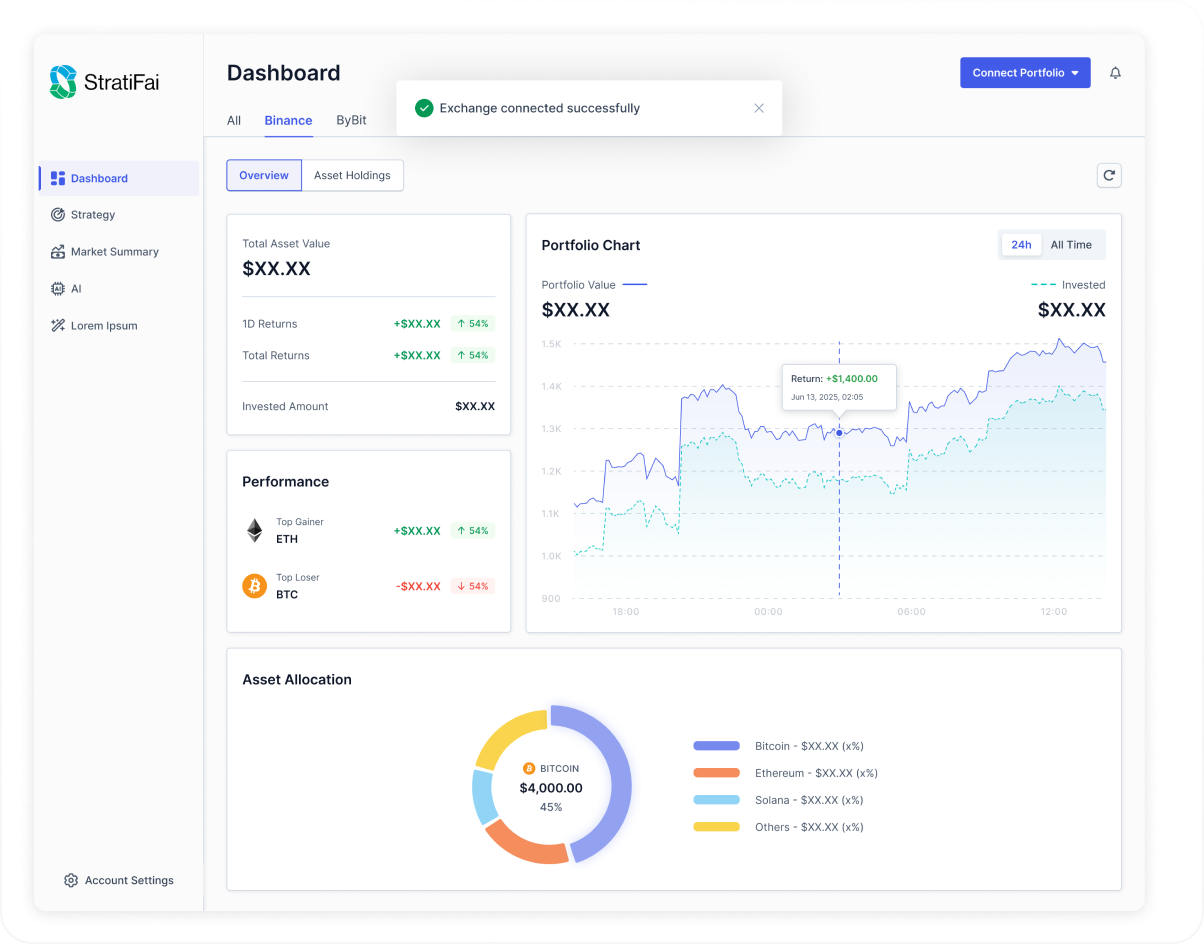This screenshot has width=1204, height=944.
Task: Toggle the 24h chart view
Action: click(1021, 244)
